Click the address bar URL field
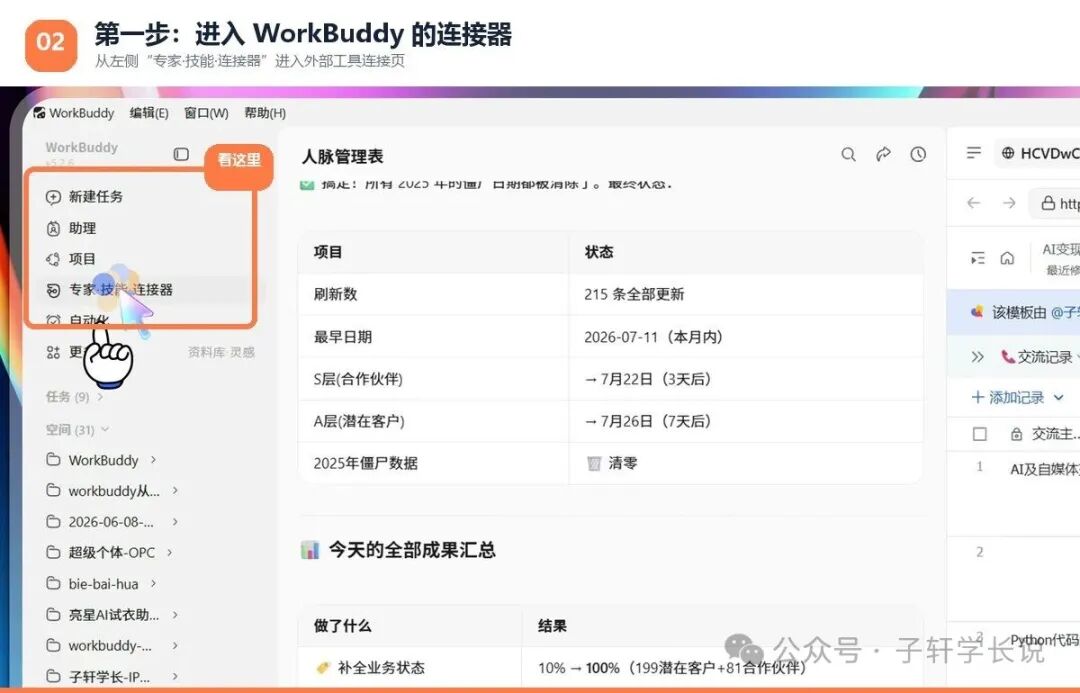 pyautogui.click(x=1055, y=203)
